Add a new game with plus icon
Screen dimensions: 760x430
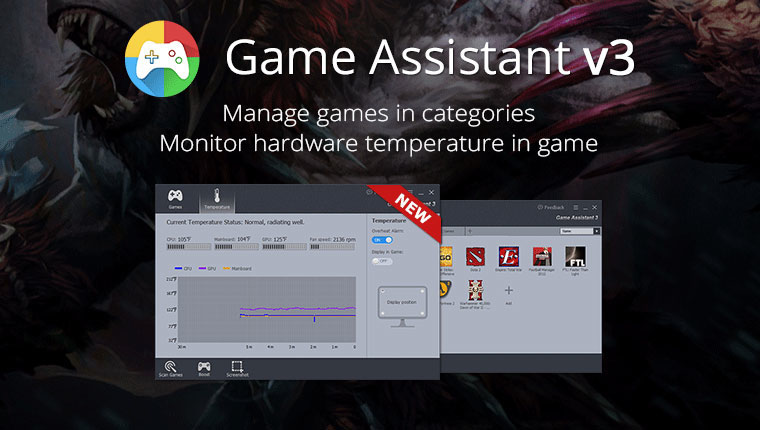508,290
